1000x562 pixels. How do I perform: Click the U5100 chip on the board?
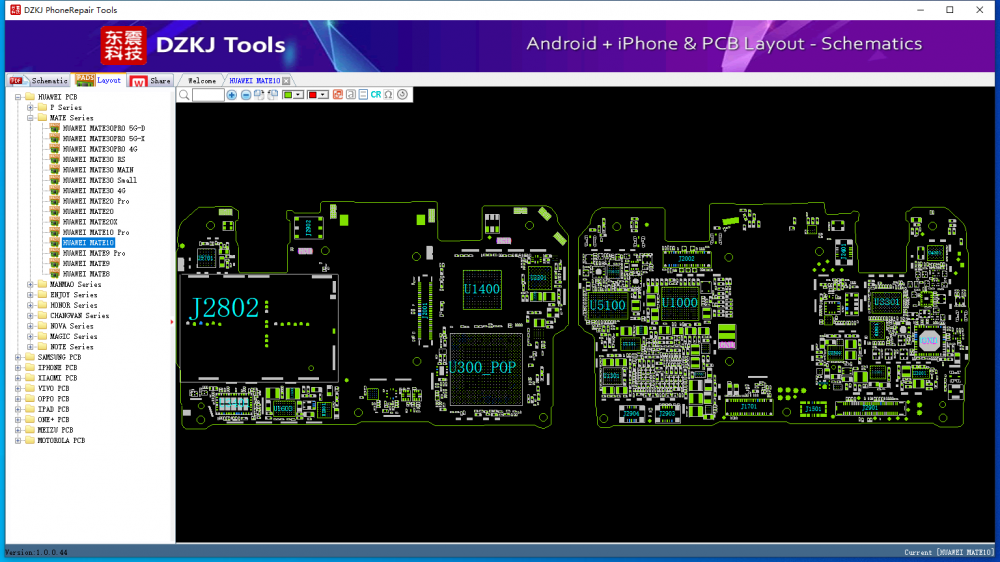point(607,306)
